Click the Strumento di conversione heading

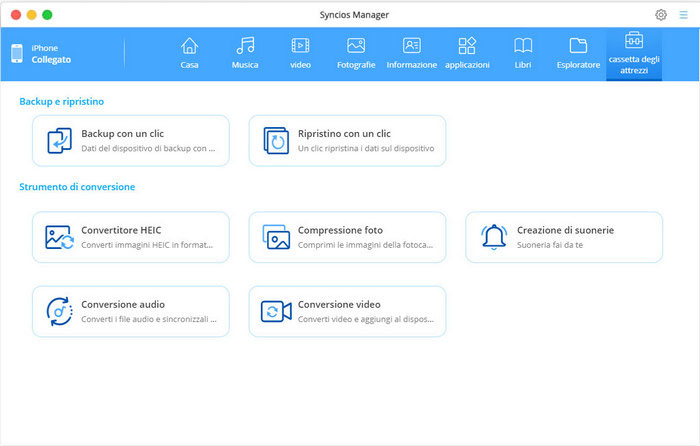pos(77,187)
